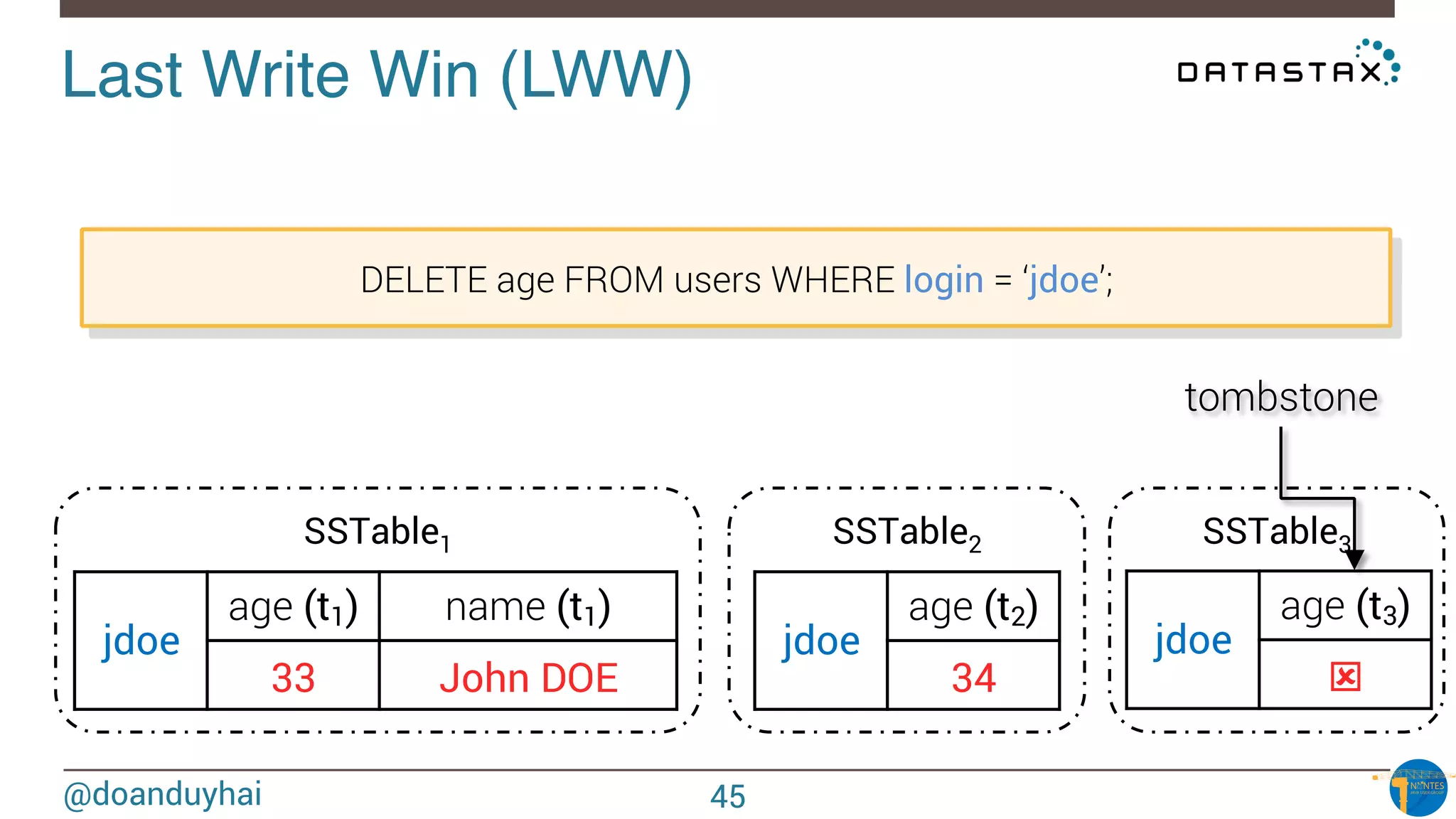Click the DELETE age FROM users query box
Viewport: 1456px width, 819px height.
click(x=736, y=278)
